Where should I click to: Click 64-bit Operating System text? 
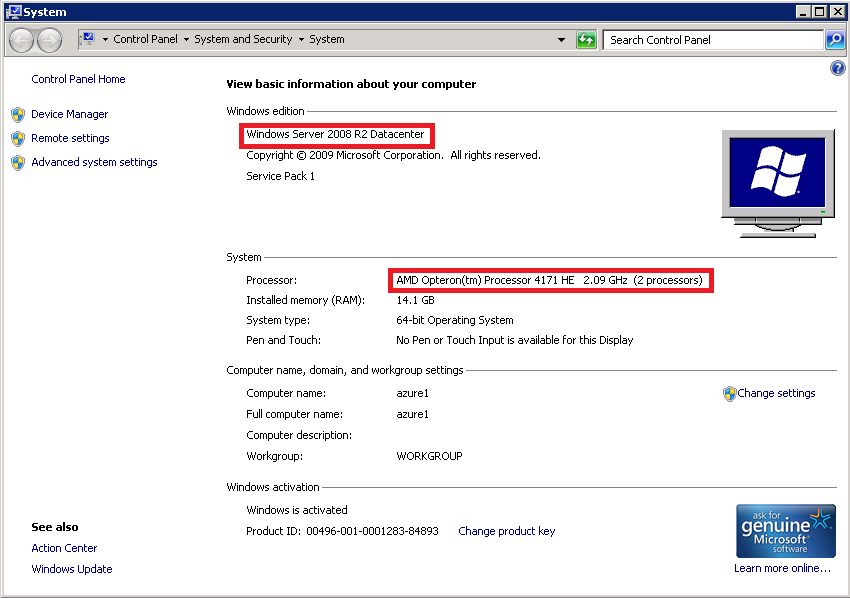click(454, 320)
